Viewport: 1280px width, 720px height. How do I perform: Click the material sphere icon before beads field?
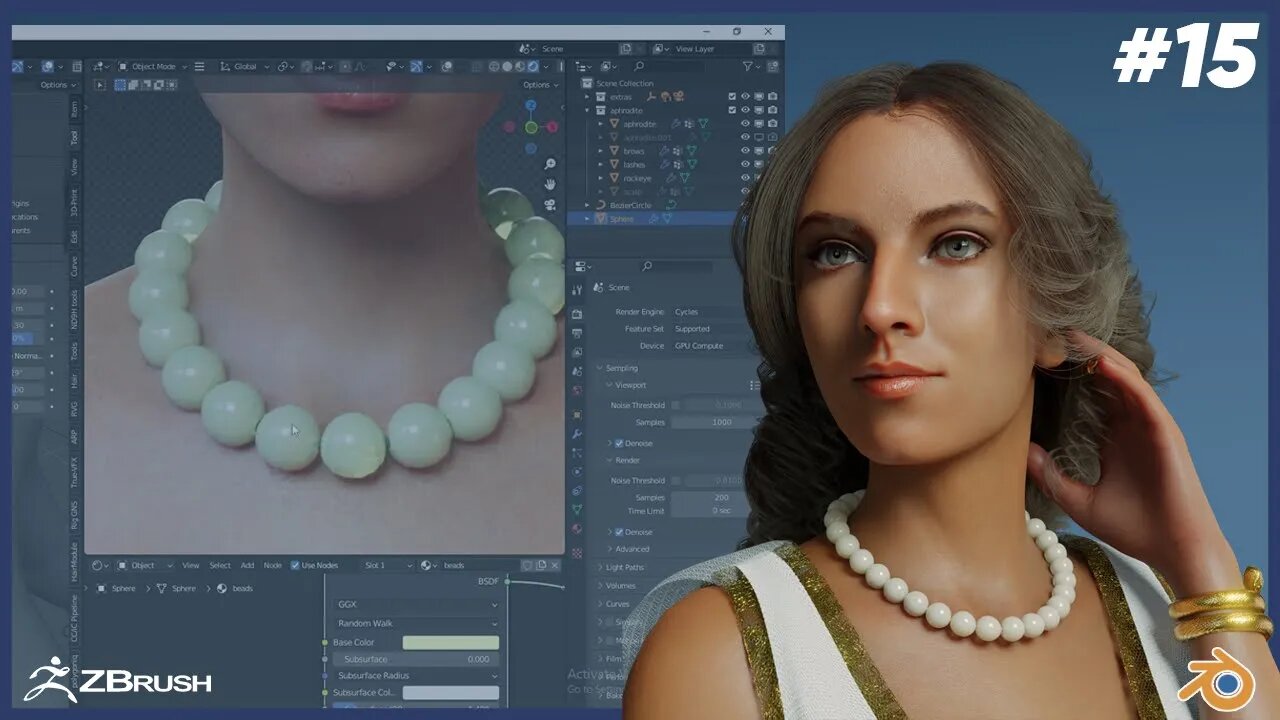tap(428, 565)
